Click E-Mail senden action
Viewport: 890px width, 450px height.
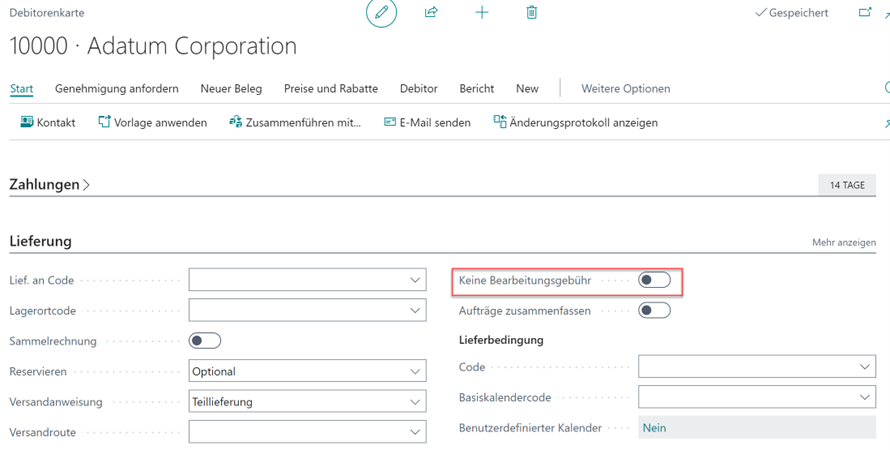(x=427, y=122)
